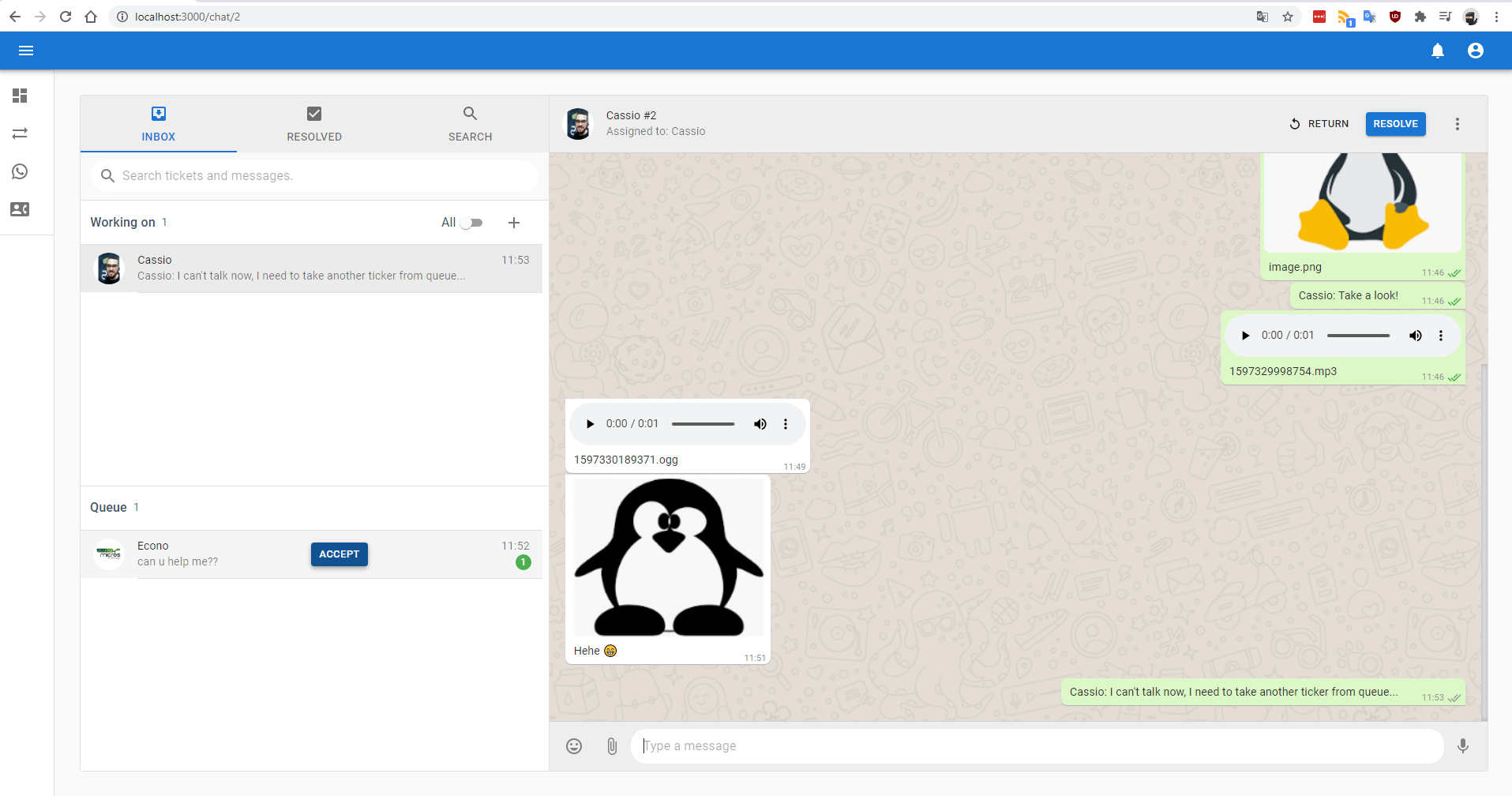Toggle the All tickets switch
Screen dimensions: 1512x796
(471, 223)
